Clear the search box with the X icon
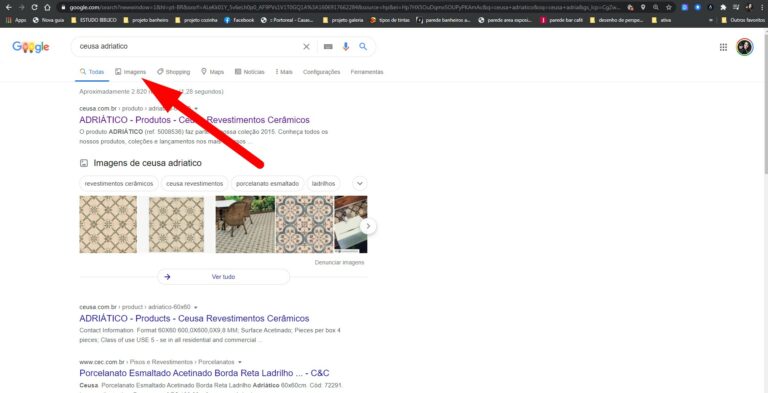Viewport: 768px width, 393px height. 306,47
